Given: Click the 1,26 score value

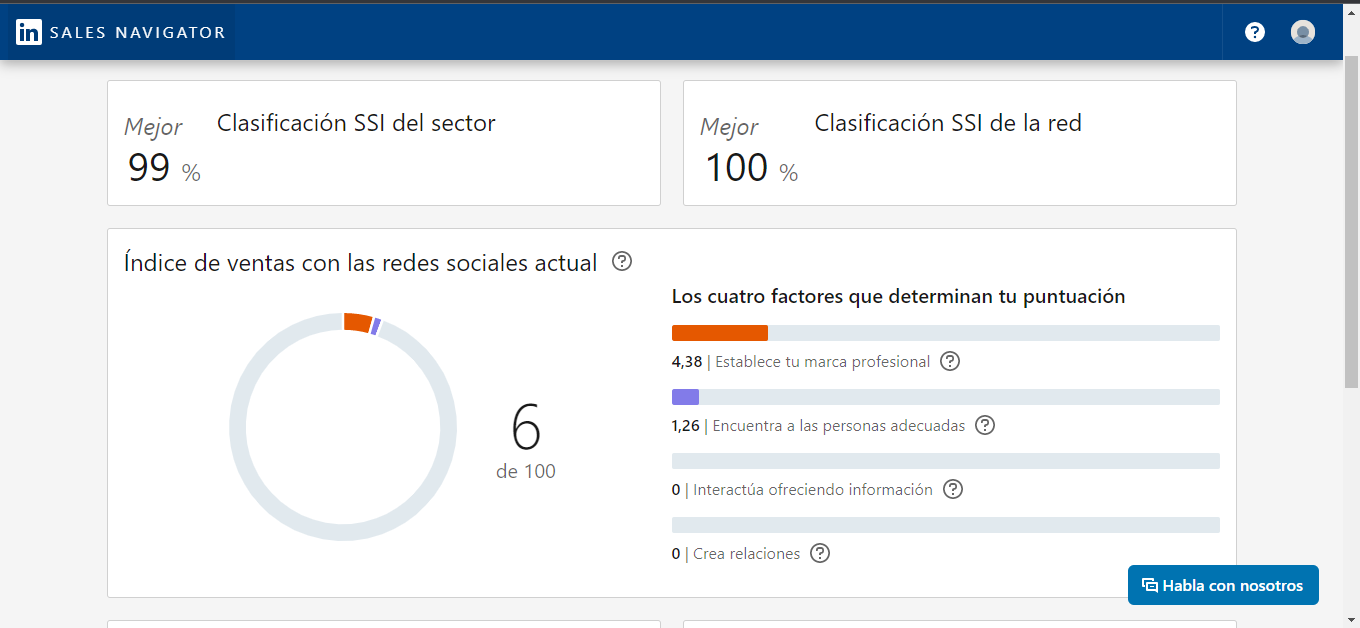Looking at the screenshot, I should click(x=686, y=426).
